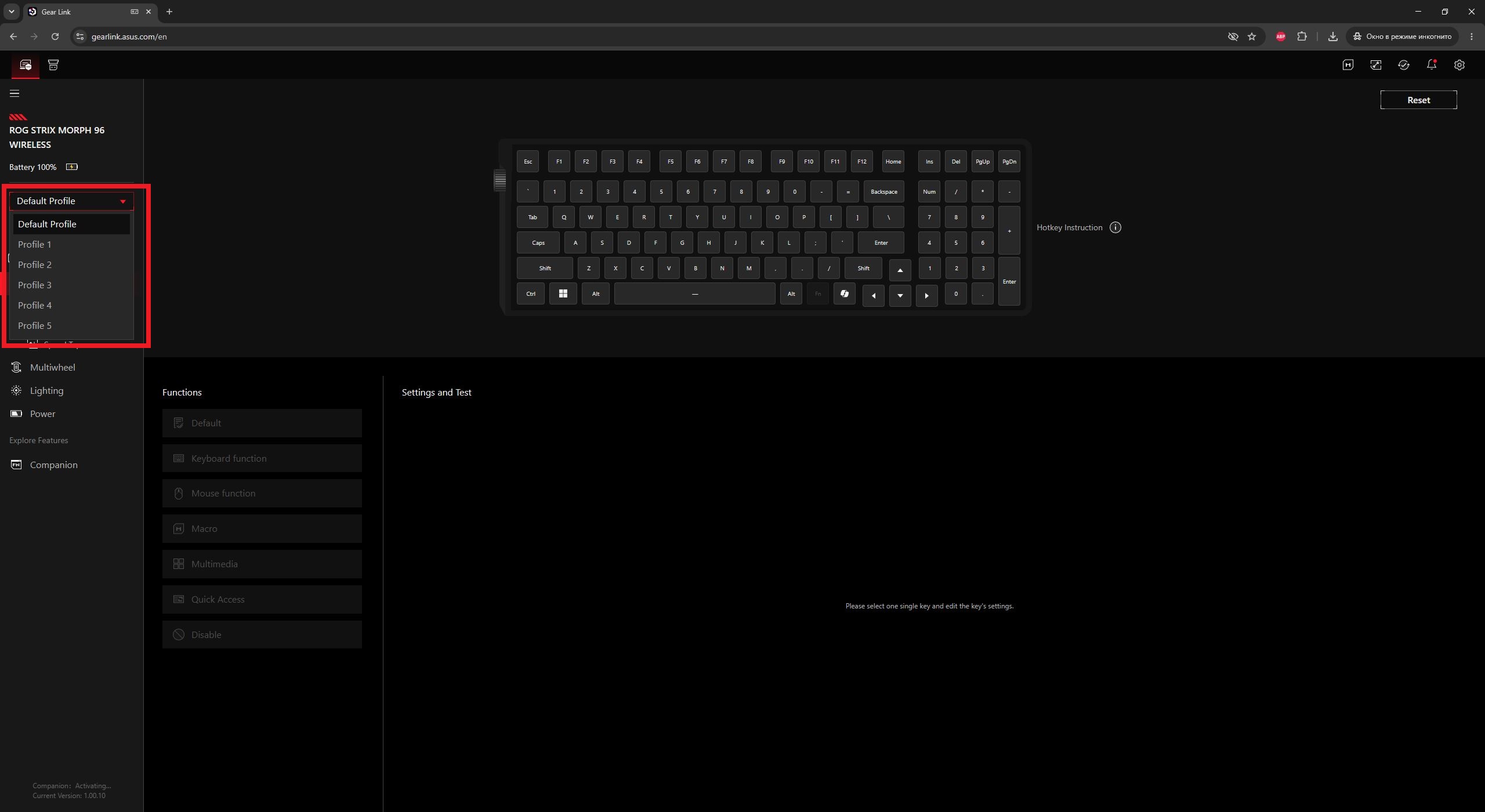Open a new browser tab
The width and height of the screenshot is (1485, 812).
point(169,12)
